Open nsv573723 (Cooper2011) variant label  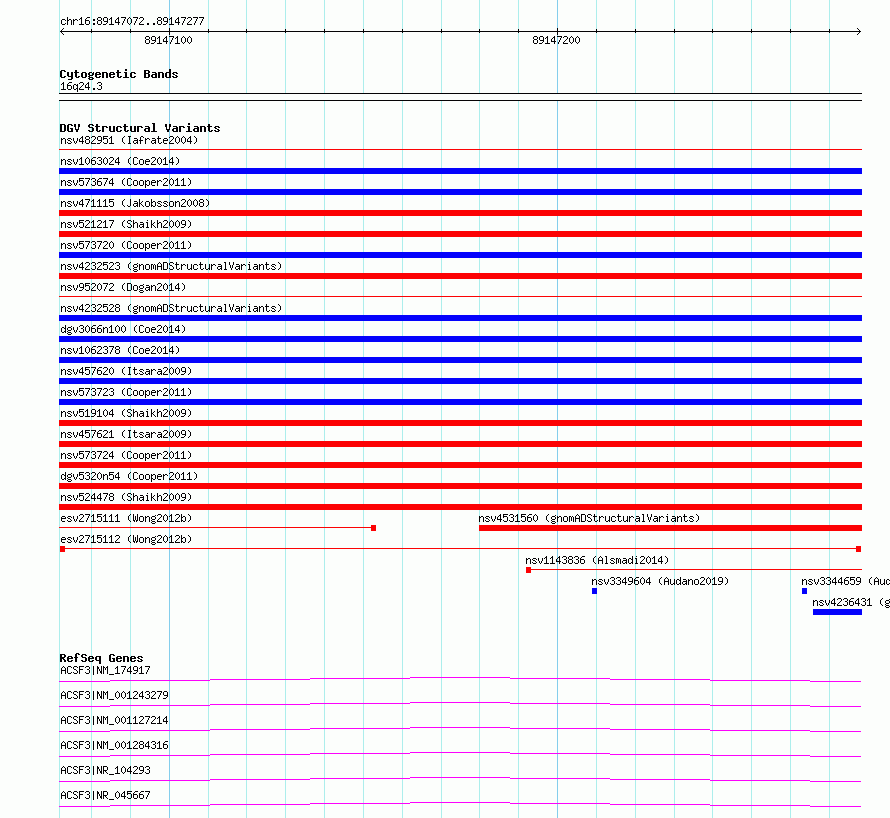126,392
